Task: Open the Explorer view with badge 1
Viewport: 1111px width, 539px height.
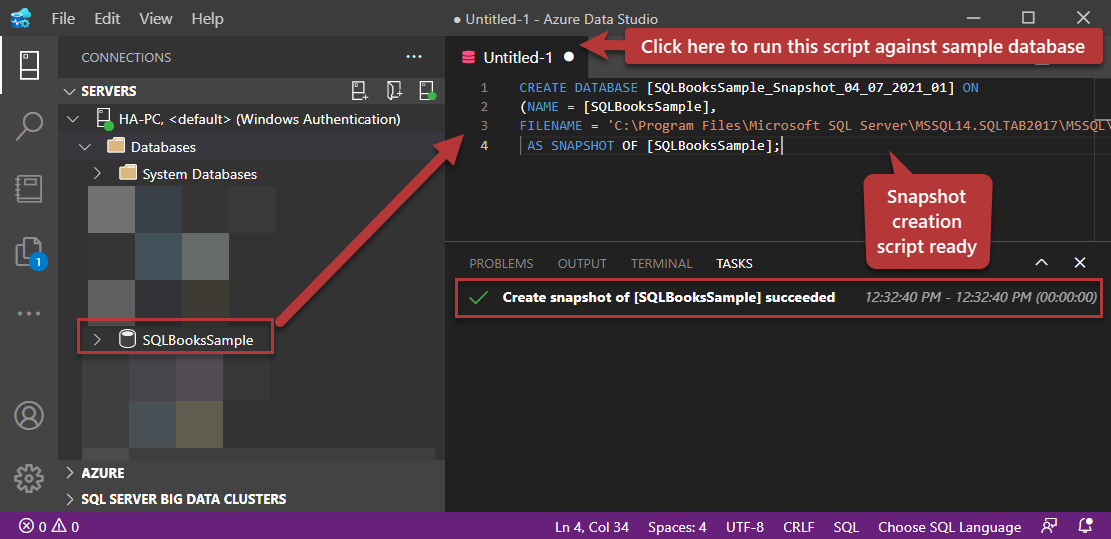Action: 30,252
